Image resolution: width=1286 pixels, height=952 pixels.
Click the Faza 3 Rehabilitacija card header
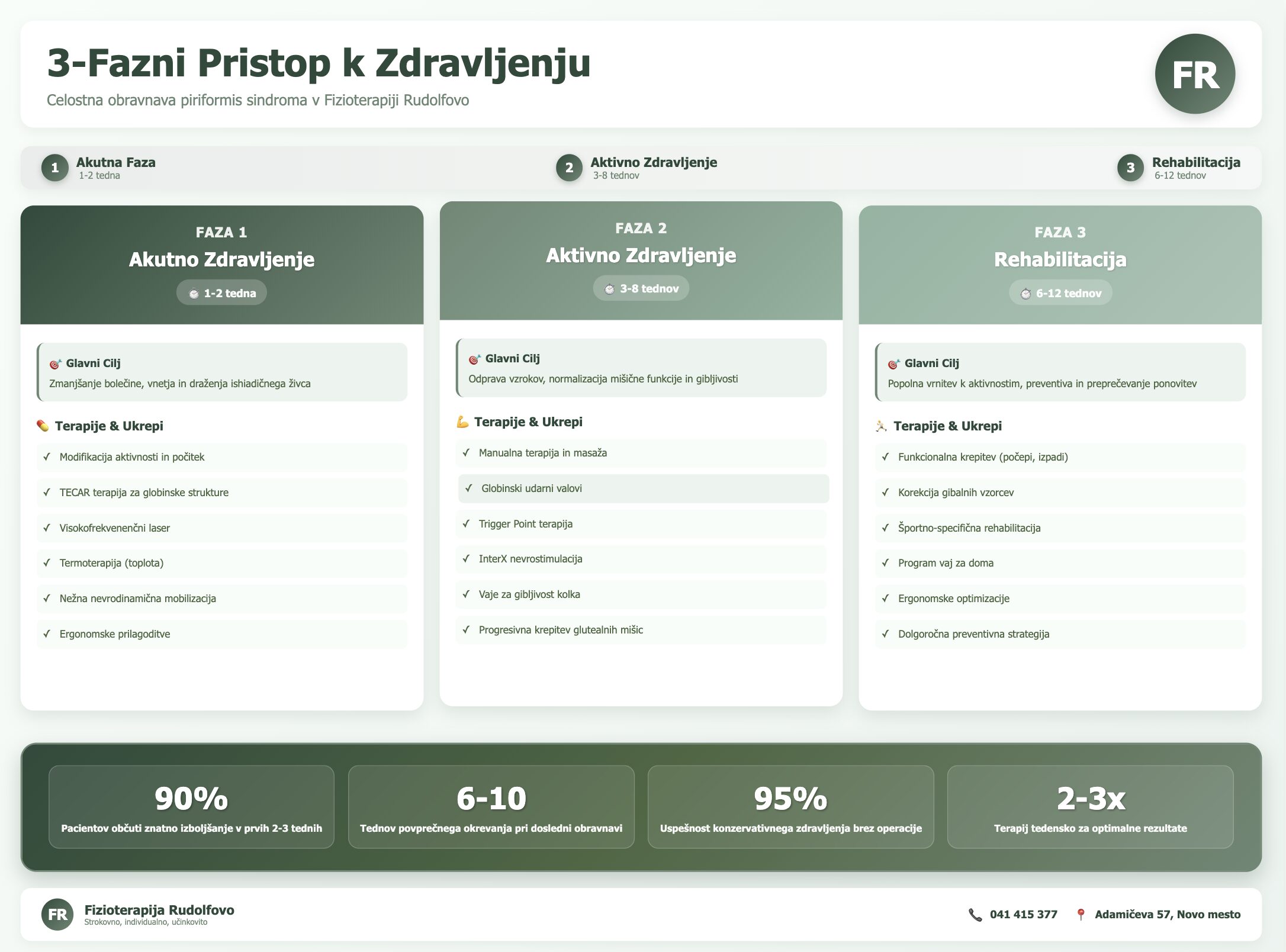1060,265
